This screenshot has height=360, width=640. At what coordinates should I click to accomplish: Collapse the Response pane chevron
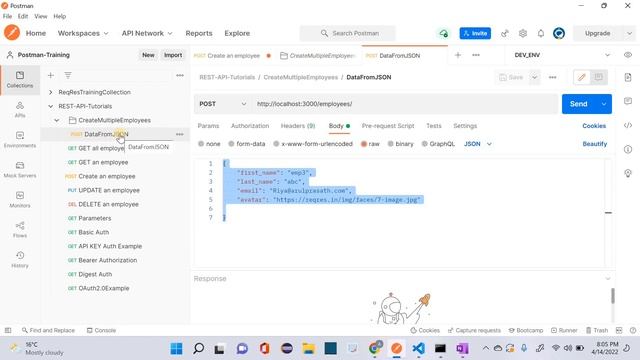(x=608, y=279)
